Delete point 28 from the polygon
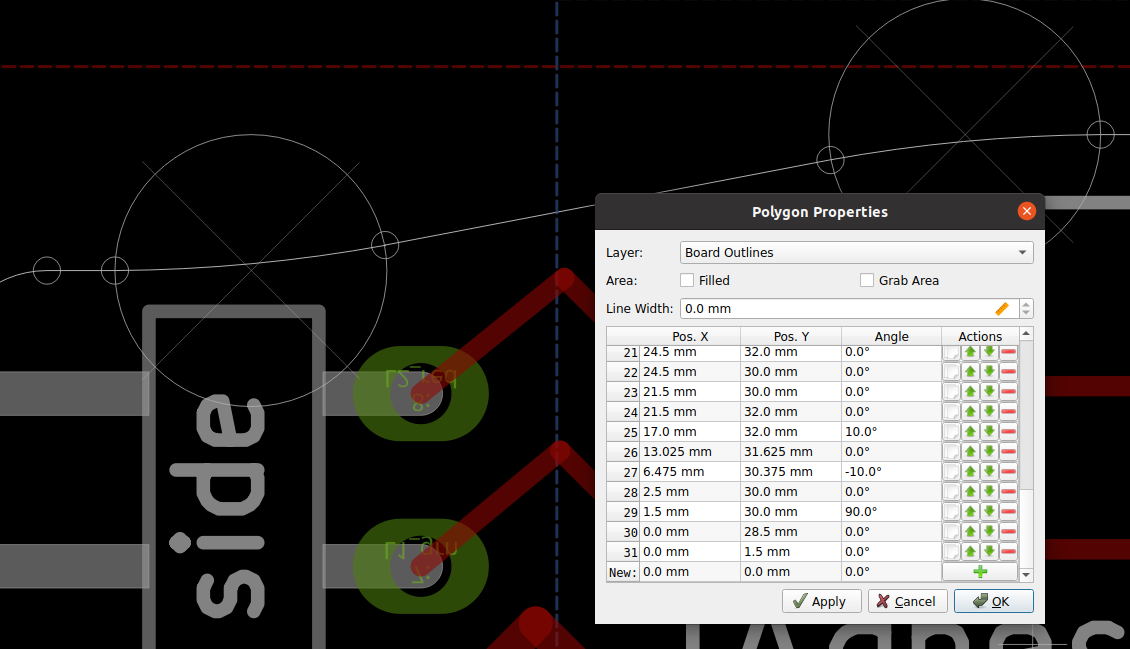 click(x=1008, y=491)
